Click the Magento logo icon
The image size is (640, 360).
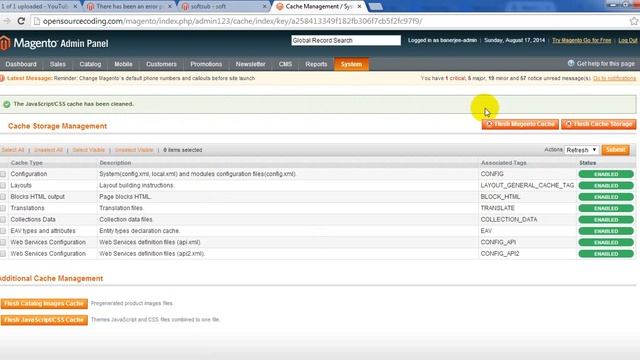pyautogui.click(x=4, y=43)
